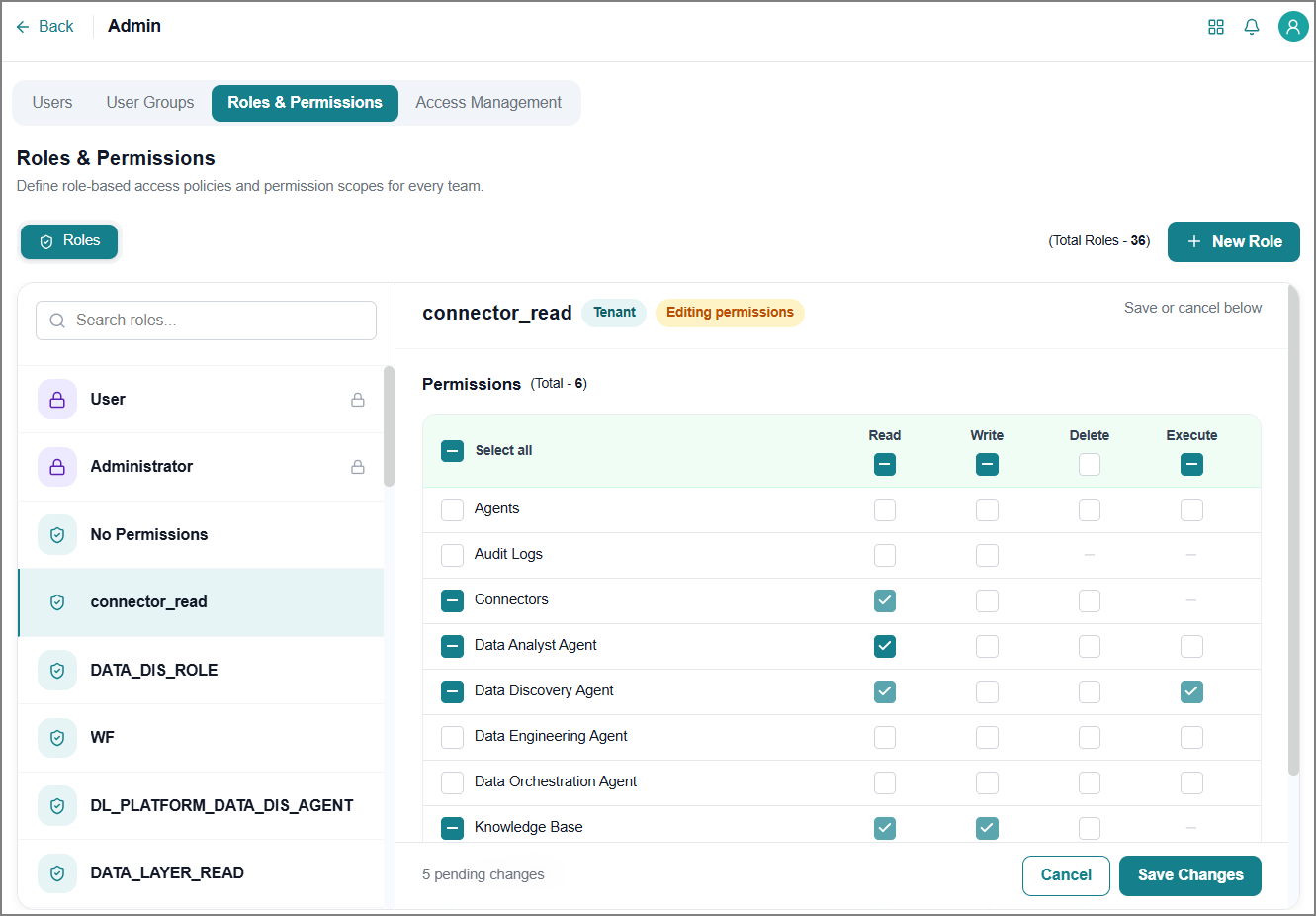The height and width of the screenshot is (916, 1316).
Task: Toggle the Delete column header checkbox
Action: 1090,464
